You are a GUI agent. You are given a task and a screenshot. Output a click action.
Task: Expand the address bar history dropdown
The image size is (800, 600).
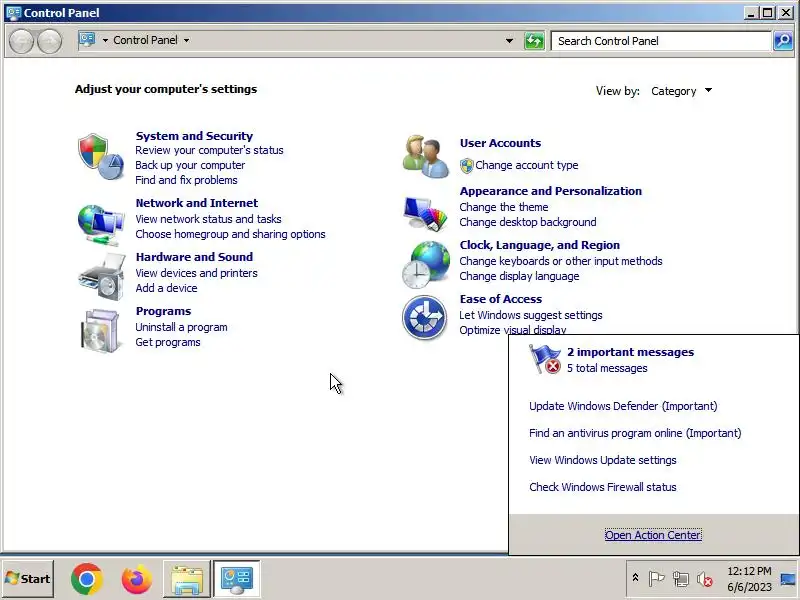[x=509, y=41]
